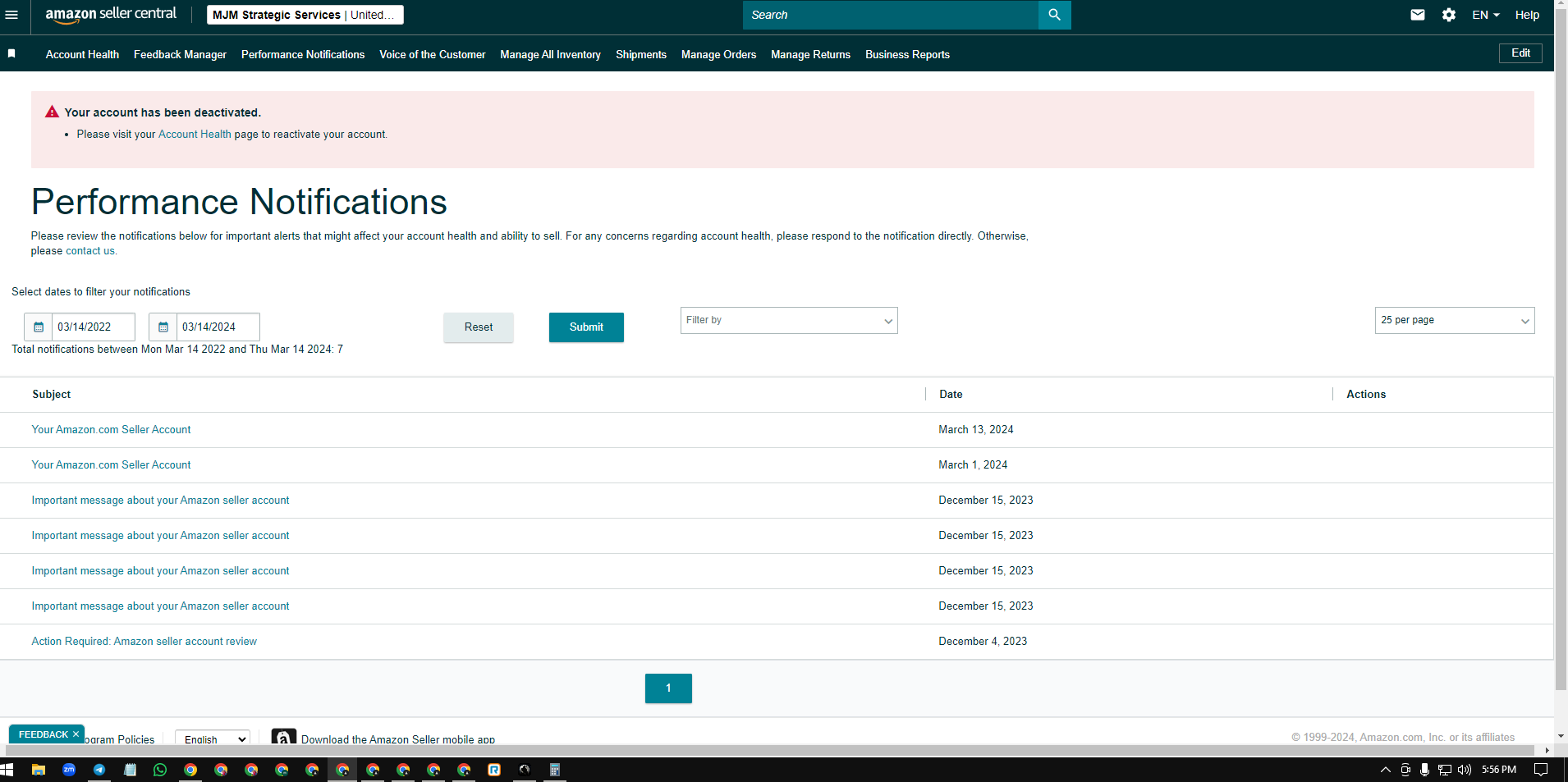Click the network tray icon
1568x782 pixels.
(x=1445, y=770)
